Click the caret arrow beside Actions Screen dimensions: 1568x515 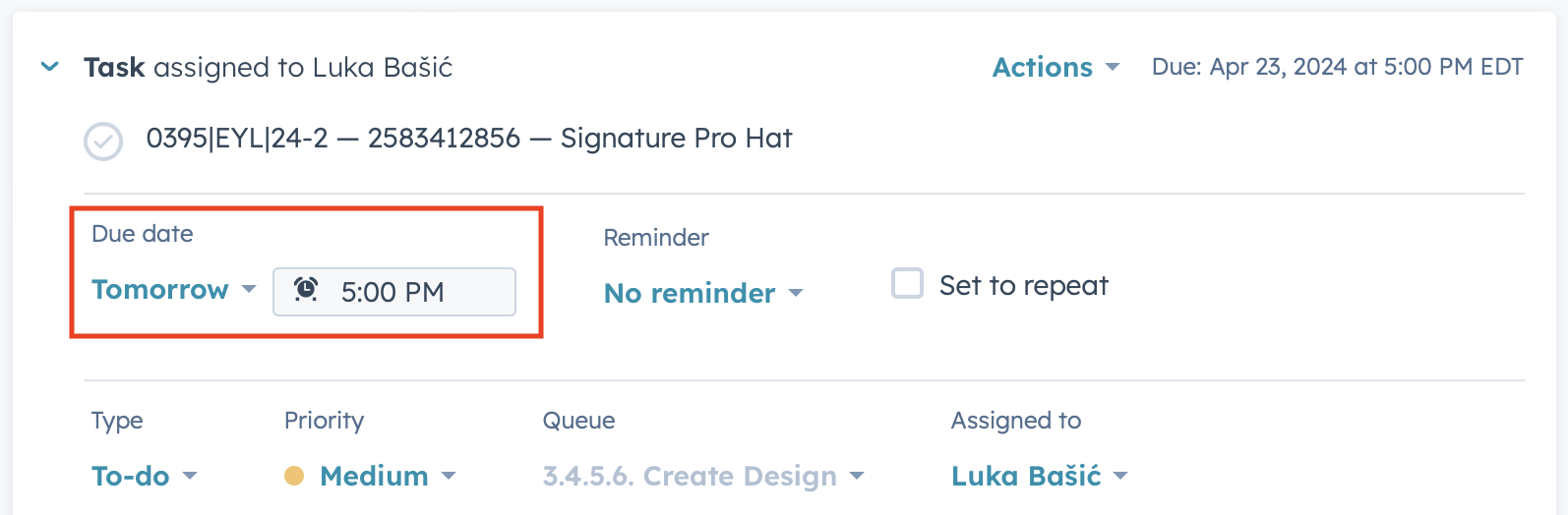click(1113, 68)
